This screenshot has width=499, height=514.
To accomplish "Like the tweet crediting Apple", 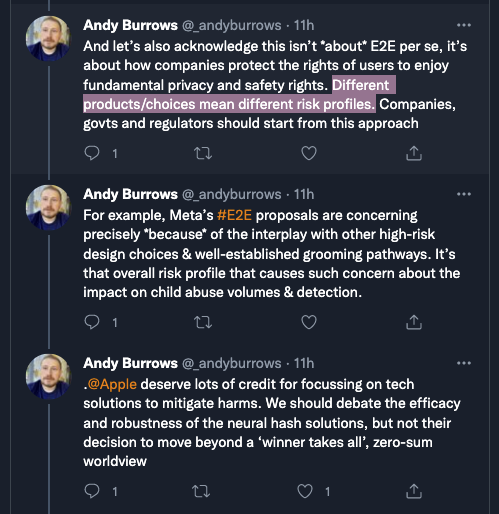I will click(305, 492).
